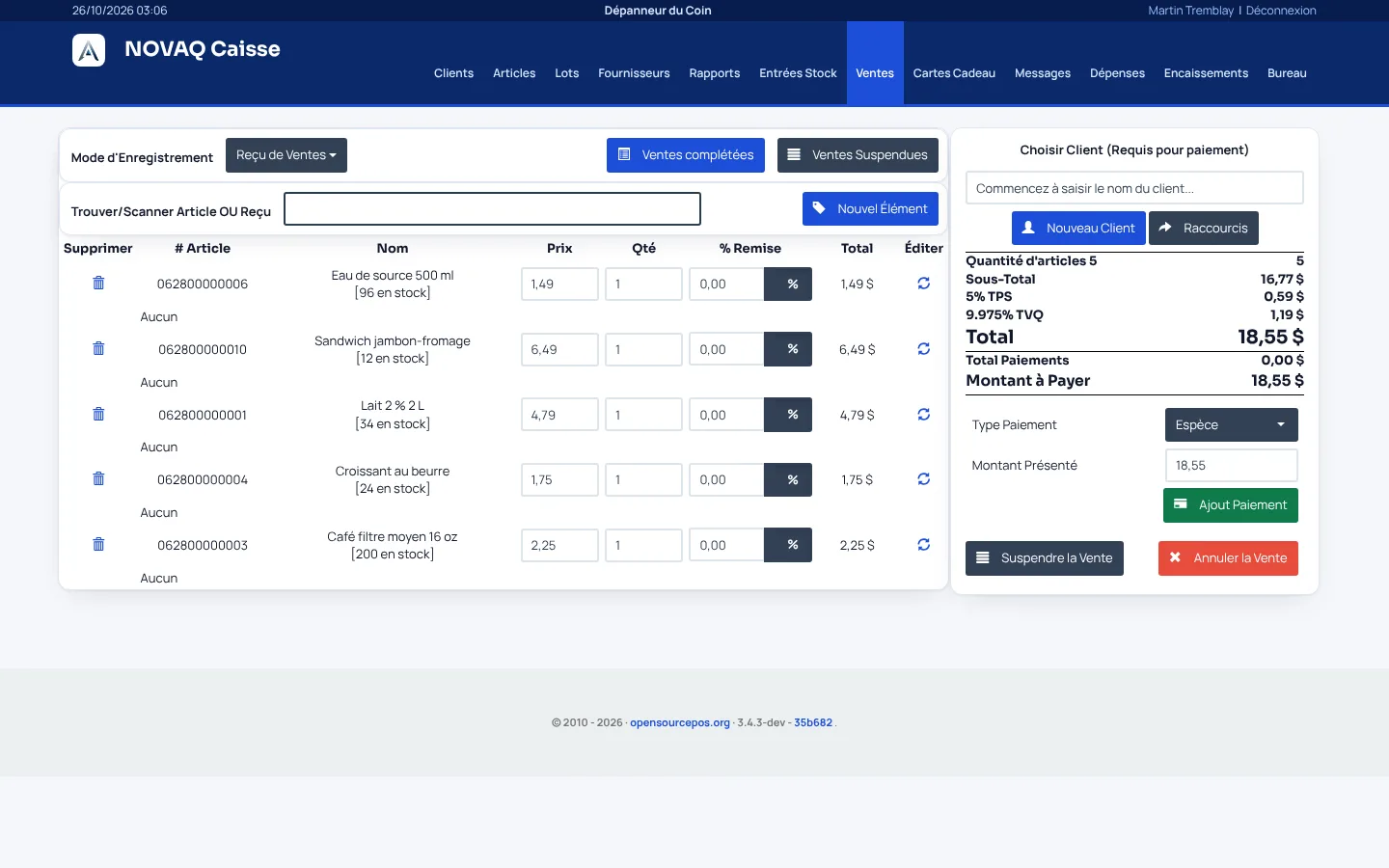This screenshot has width=1389, height=868.
Task: Open the opensourcepos.org footer link
Action: coord(680,722)
